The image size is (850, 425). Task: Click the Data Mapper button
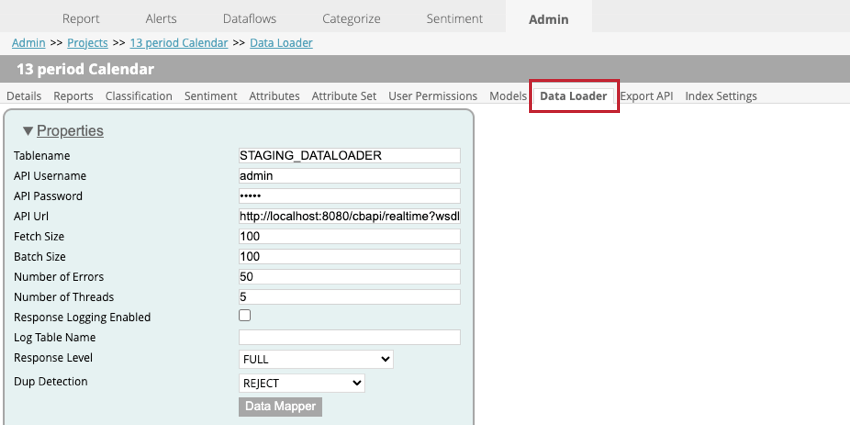(x=280, y=407)
